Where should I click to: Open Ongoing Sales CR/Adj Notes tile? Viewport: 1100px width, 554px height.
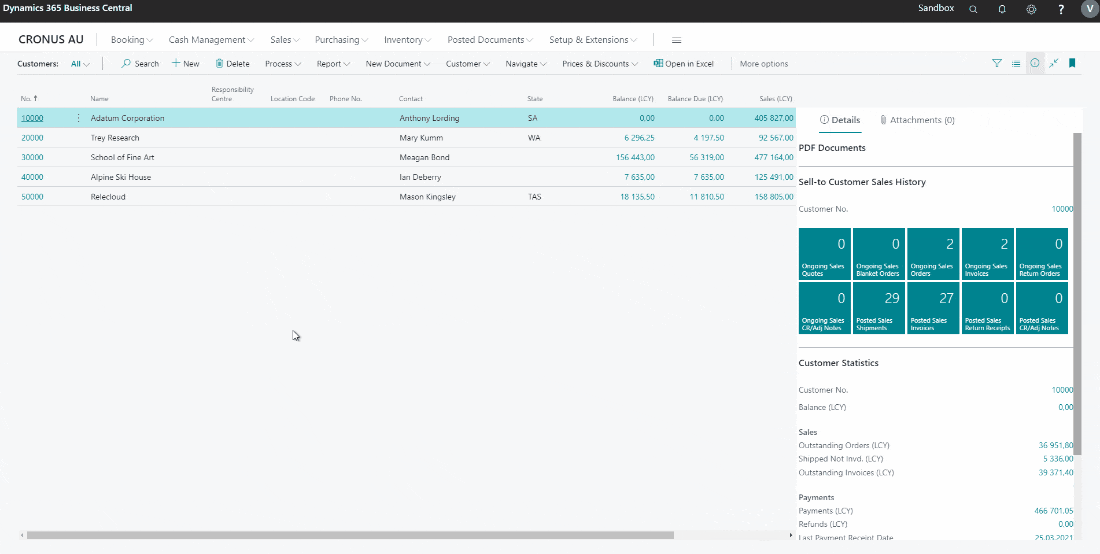click(x=824, y=308)
